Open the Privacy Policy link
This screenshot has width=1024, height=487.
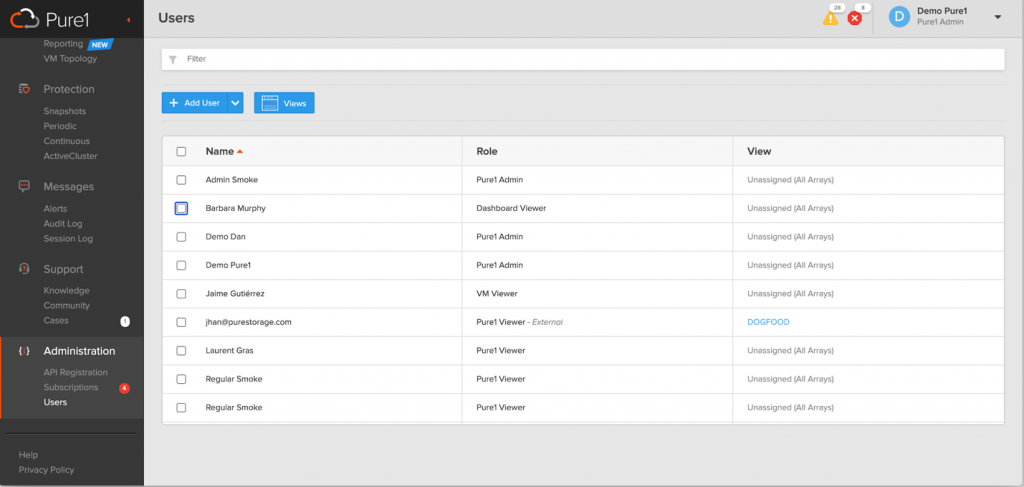point(46,470)
